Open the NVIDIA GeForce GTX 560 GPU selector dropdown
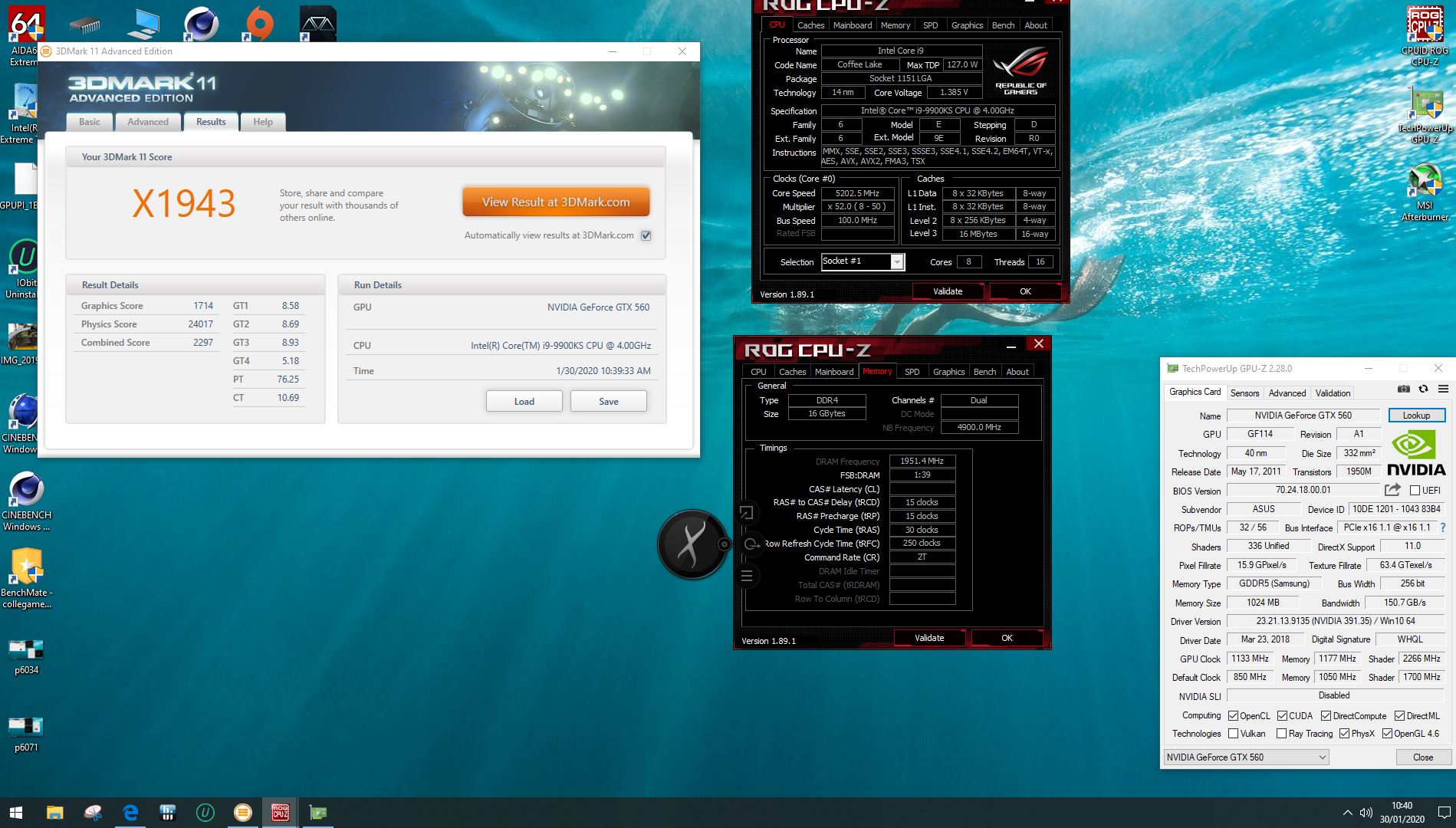Viewport: 1456px width, 828px height. point(1246,757)
